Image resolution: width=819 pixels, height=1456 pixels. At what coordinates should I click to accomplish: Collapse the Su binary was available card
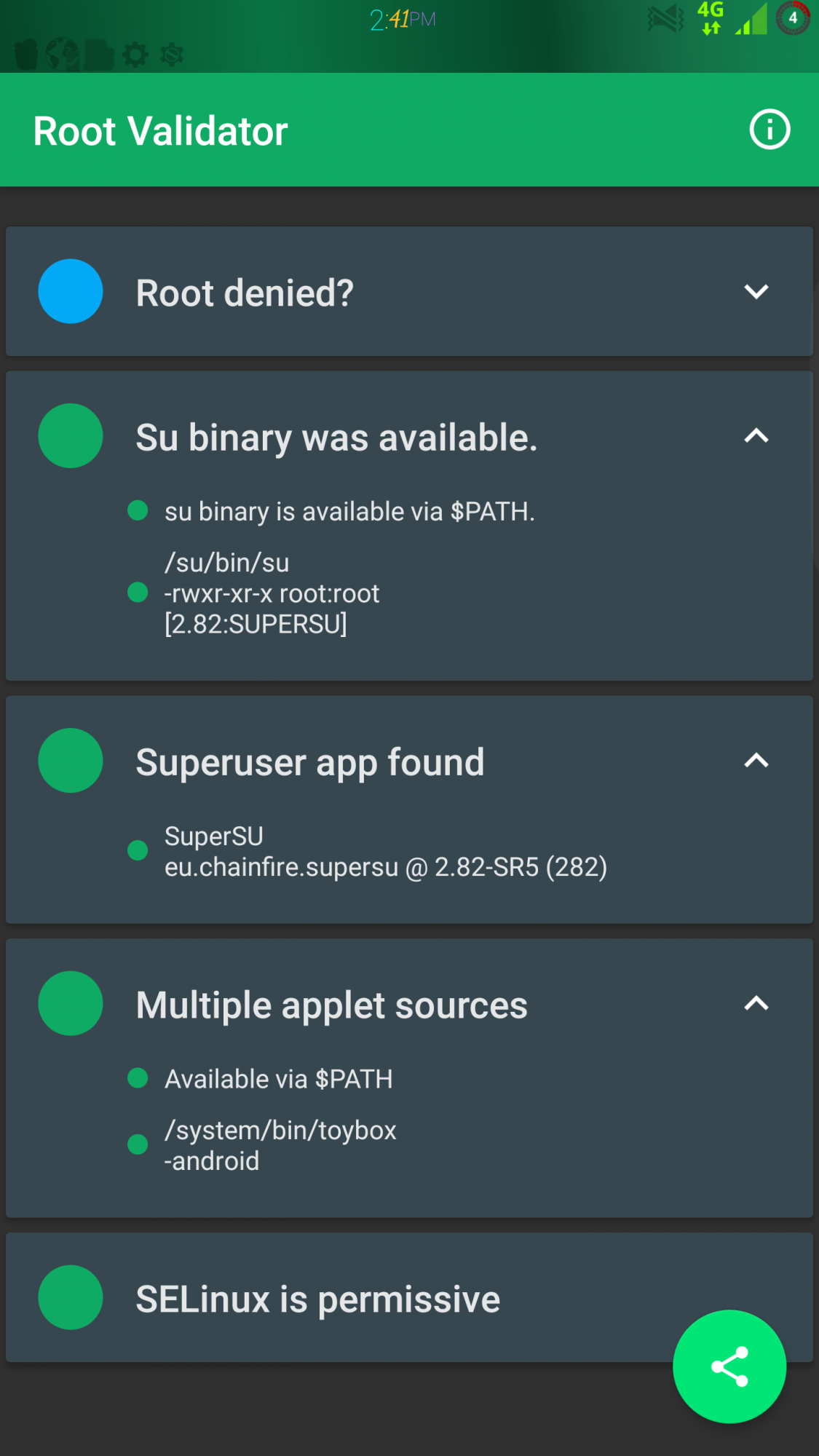coord(756,436)
